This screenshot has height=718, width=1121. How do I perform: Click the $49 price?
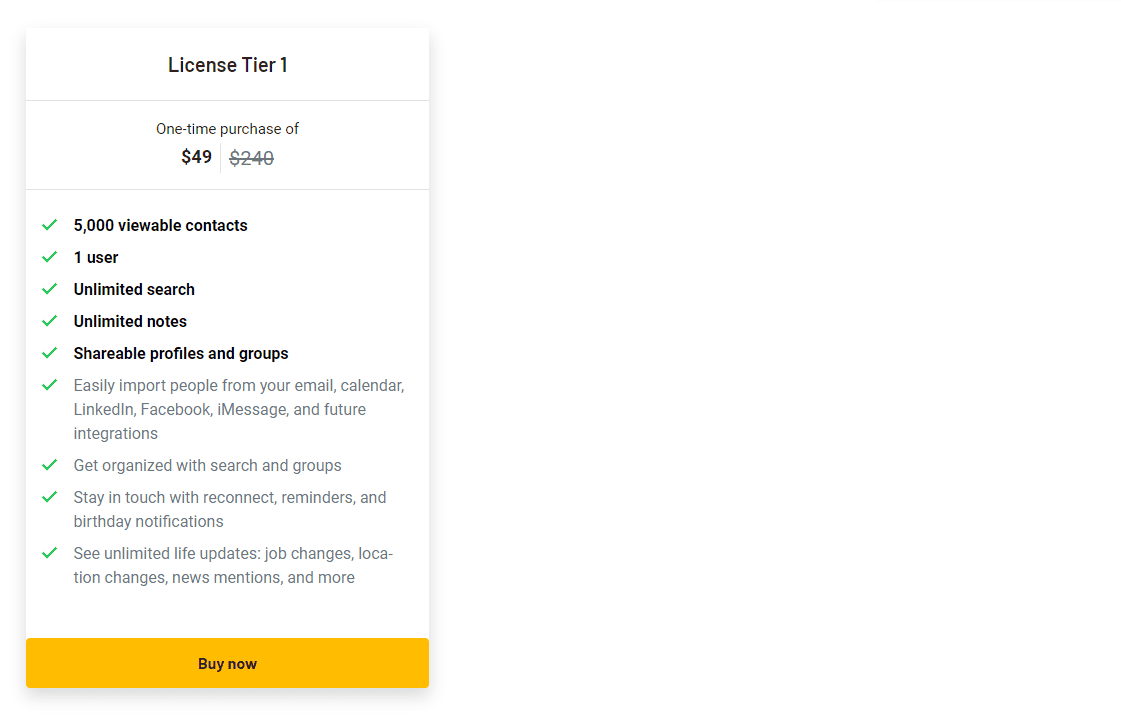click(x=197, y=157)
